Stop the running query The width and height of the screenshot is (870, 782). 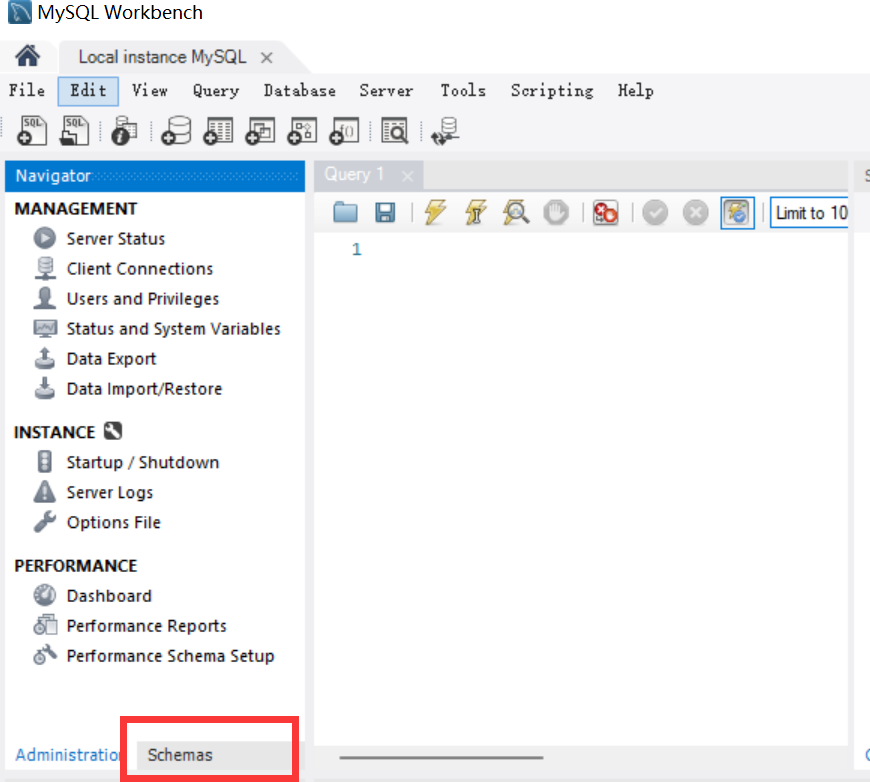(x=556, y=213)
